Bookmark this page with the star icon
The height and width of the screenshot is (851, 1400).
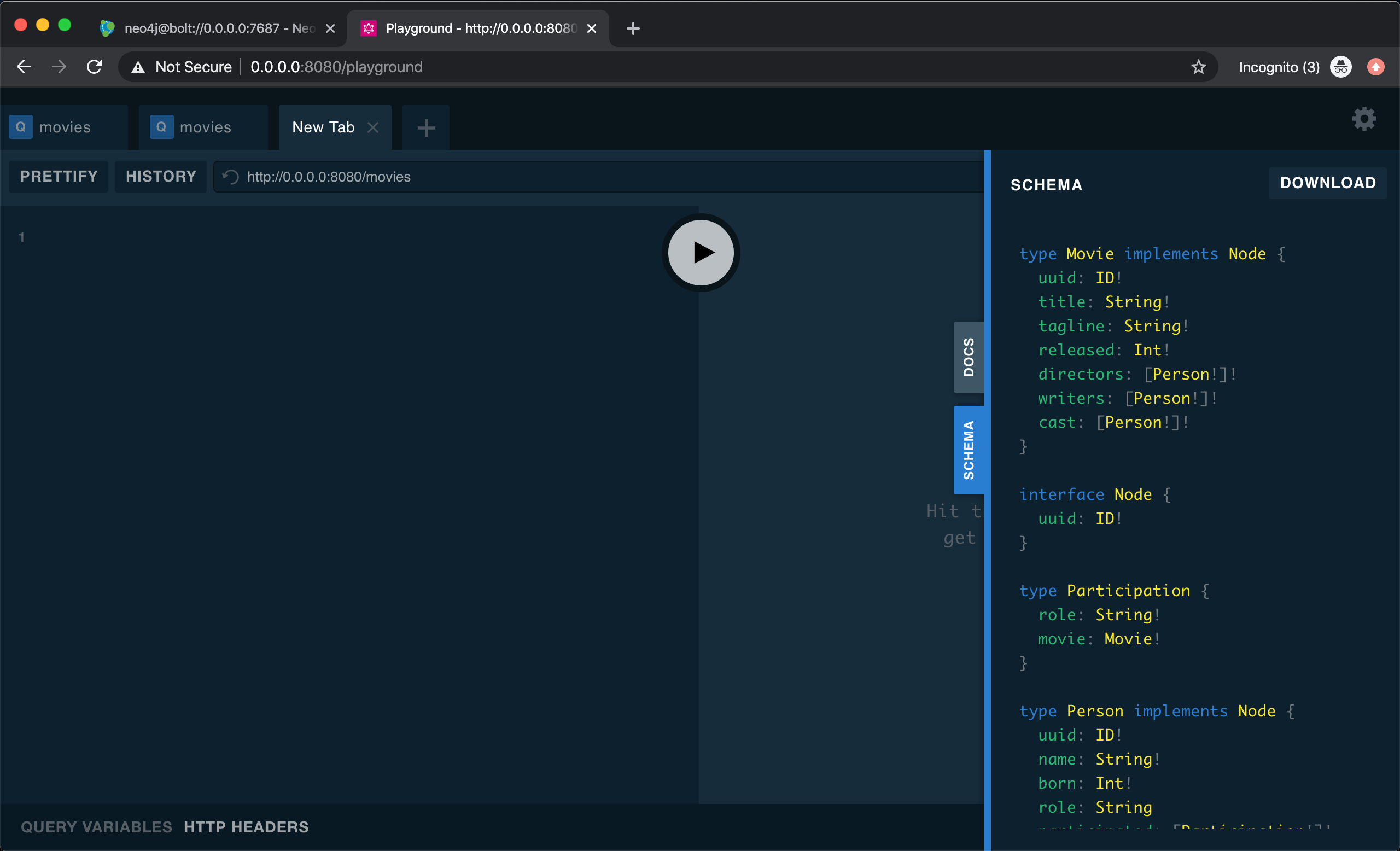pos(1198,67)
